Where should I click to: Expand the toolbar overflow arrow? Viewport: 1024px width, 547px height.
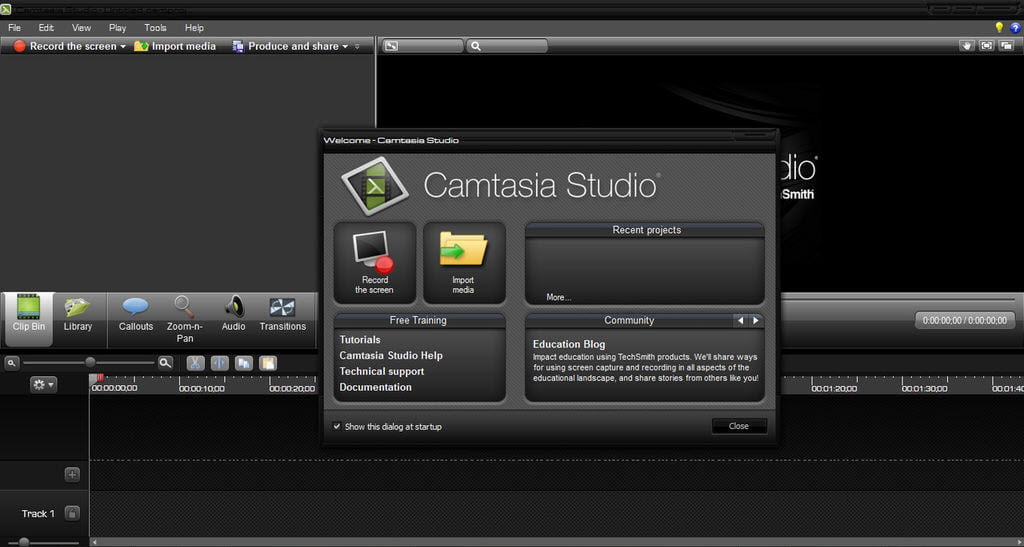(x=357, y=46)
